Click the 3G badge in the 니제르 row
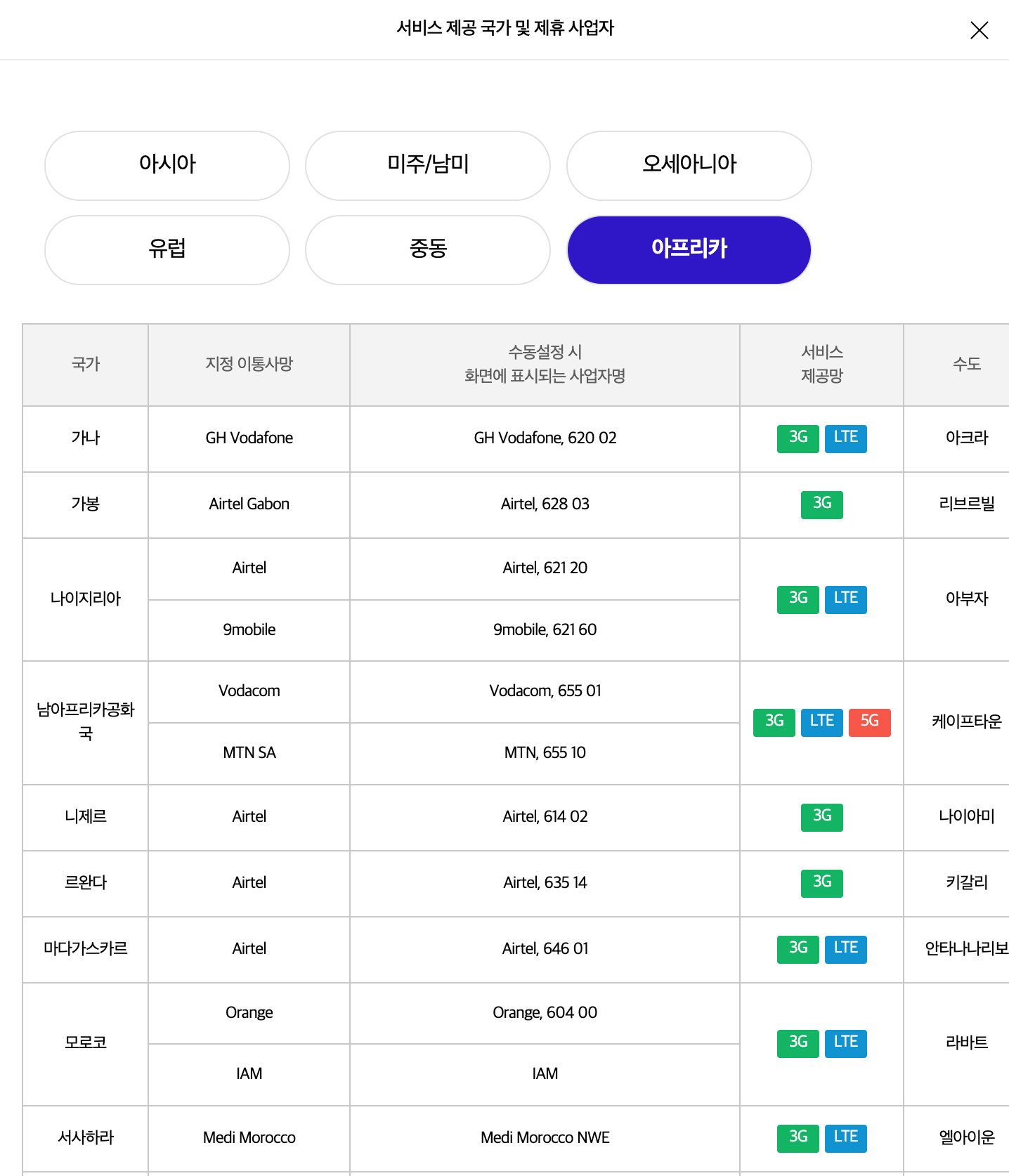This screenshot has height=1176, width=1009. pyautogui.click(x=822, y=817)
